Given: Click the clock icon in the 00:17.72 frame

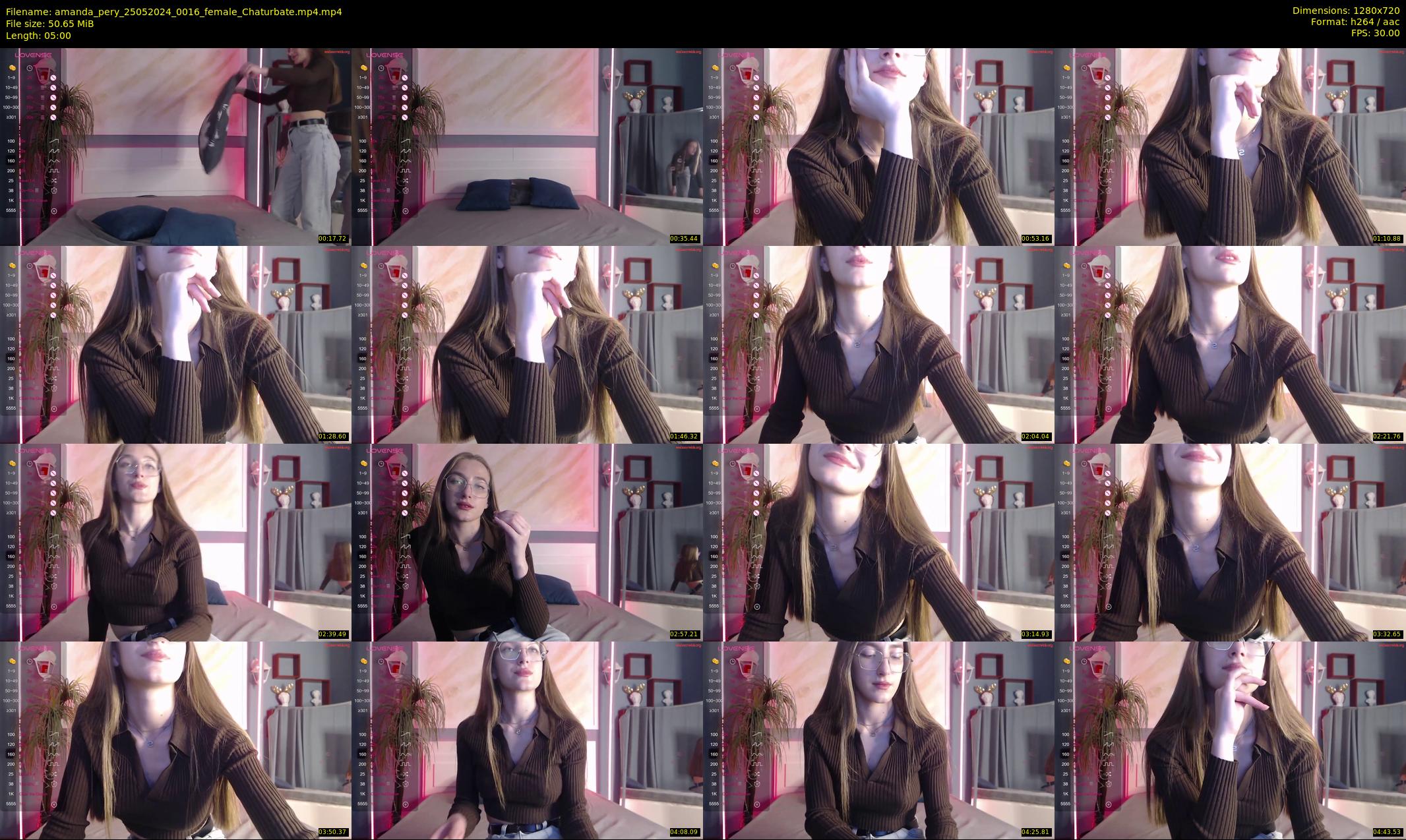Looking at the screenshot, I should pos(30,67).
